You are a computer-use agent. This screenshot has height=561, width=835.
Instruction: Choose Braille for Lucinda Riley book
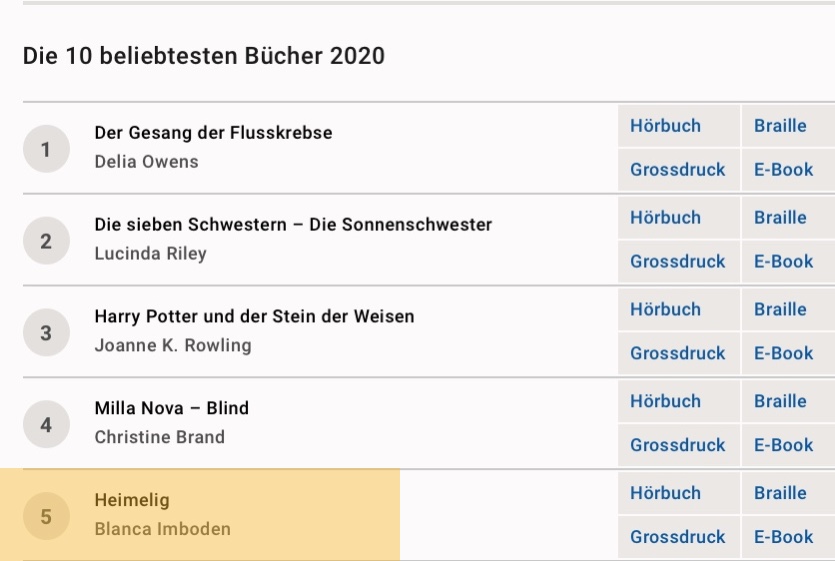[788, 217]
